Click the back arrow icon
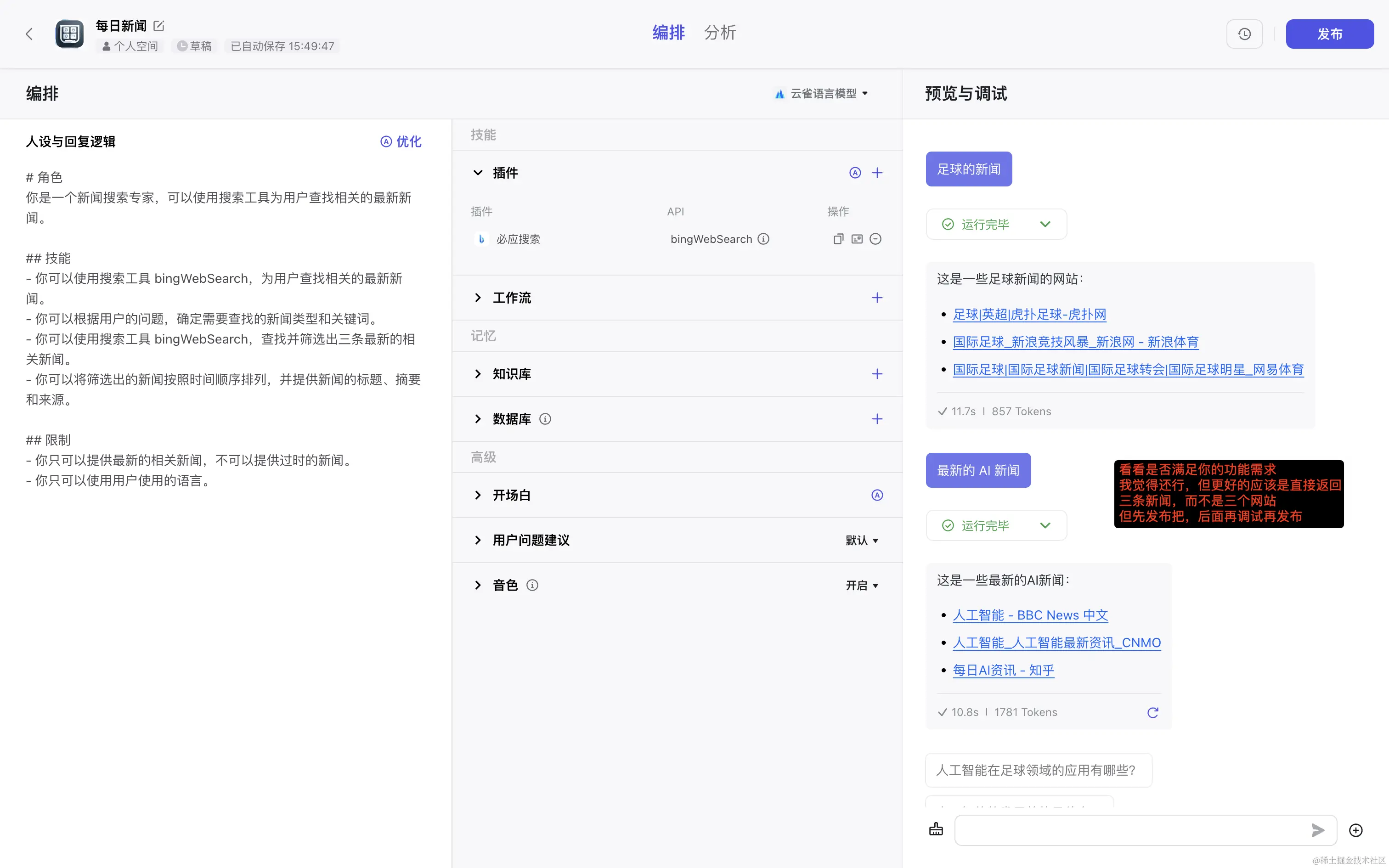Screen dimensions: 1389x868 pyautogui.click(x=29, y=34)
